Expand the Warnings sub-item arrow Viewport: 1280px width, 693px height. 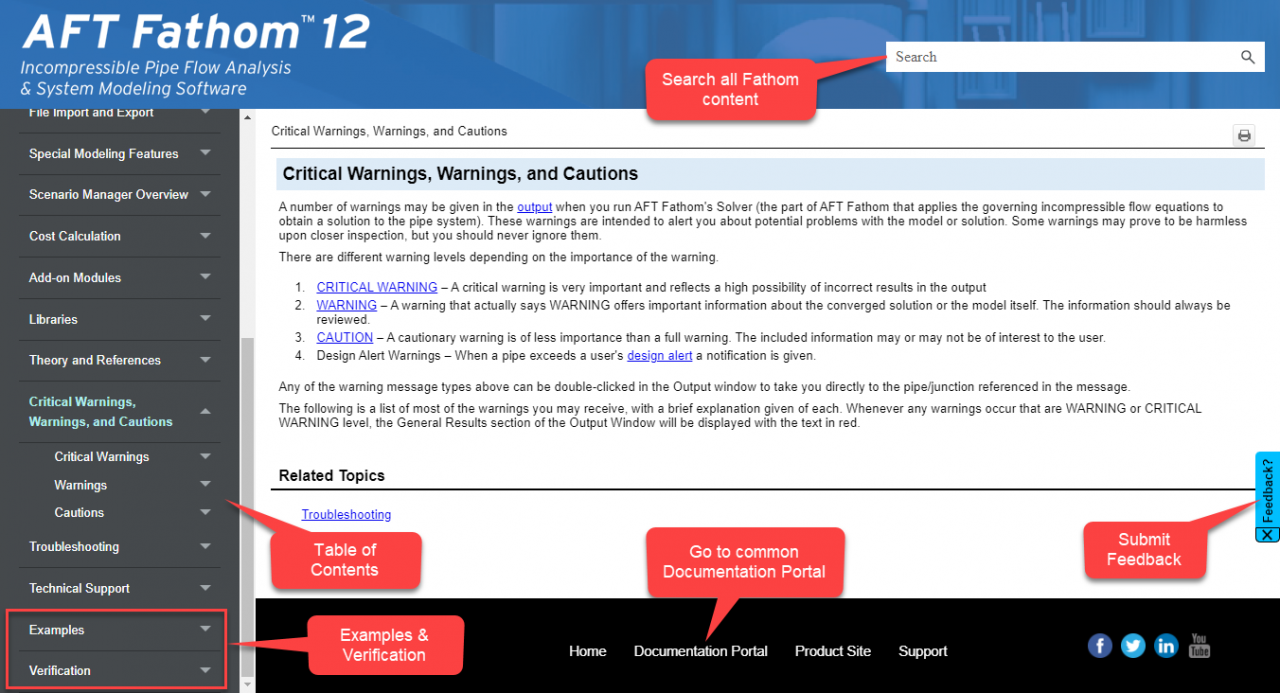[x=205, y=484]
